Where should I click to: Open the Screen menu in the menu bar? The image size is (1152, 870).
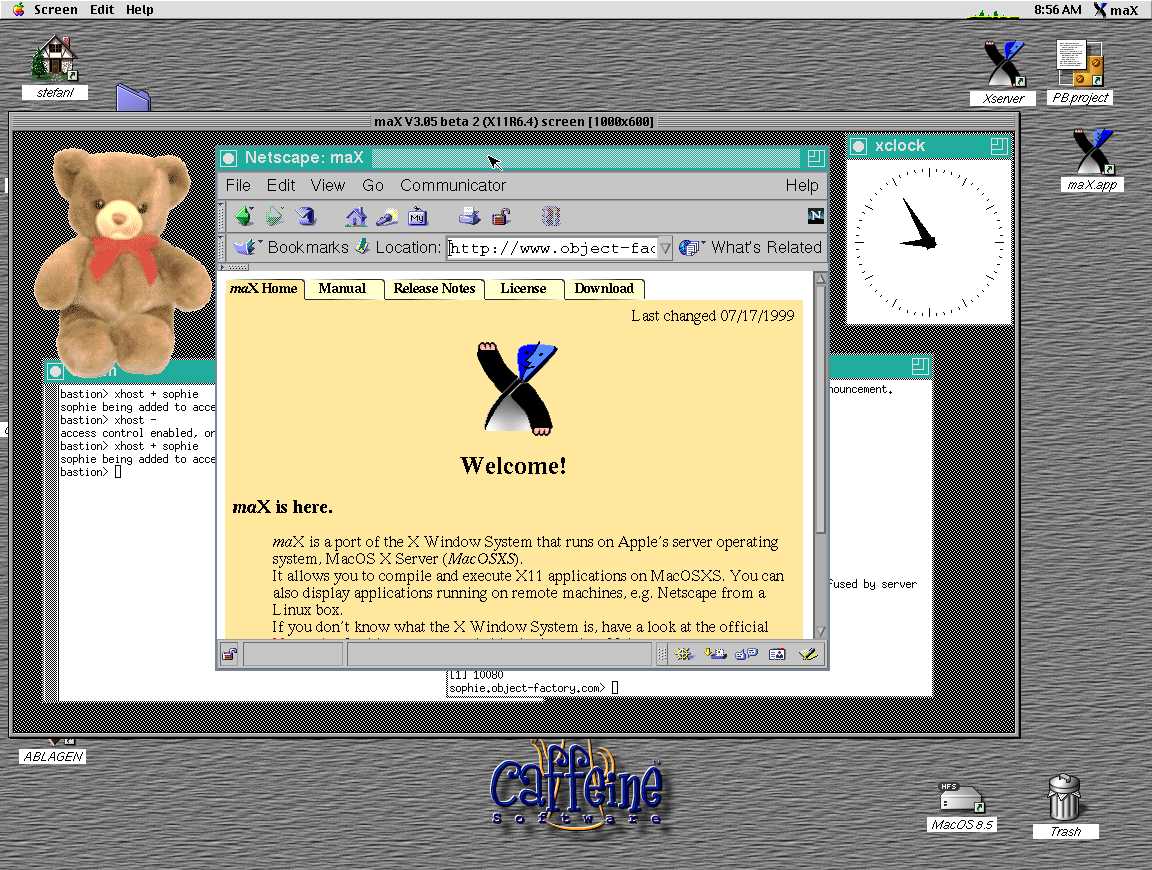click(55, 10)
